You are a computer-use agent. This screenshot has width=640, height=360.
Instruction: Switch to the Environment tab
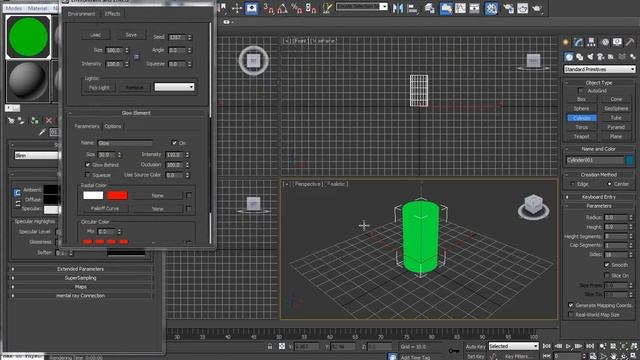(x=81, y=14)
